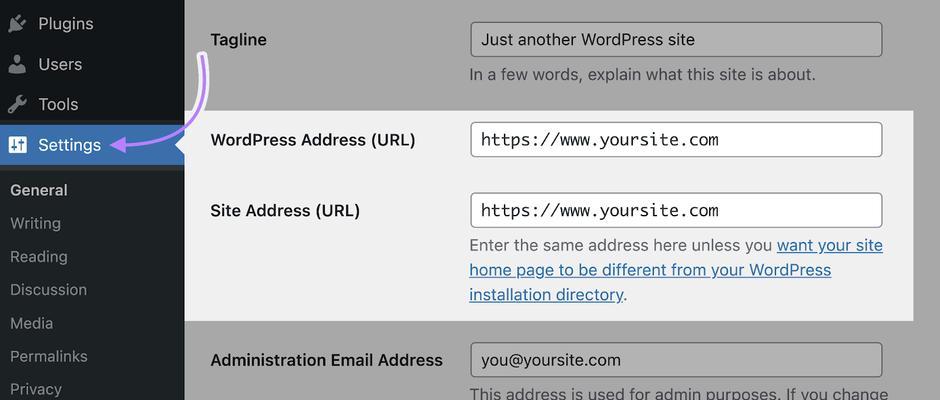Open the General settings subpage

[39, 190]
